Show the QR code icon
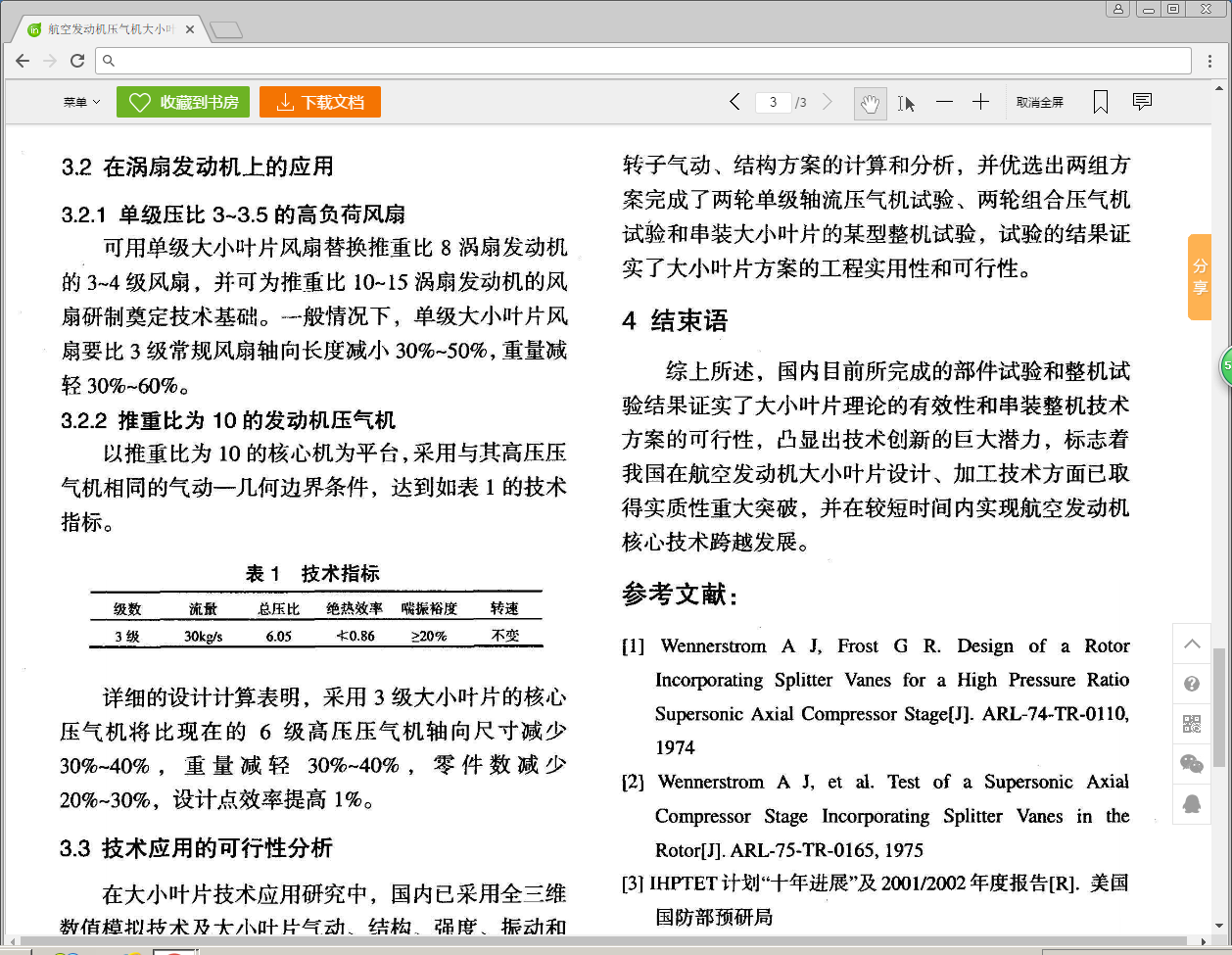The width and height of the screenshot is (1232, 955). pos(1192,724)
